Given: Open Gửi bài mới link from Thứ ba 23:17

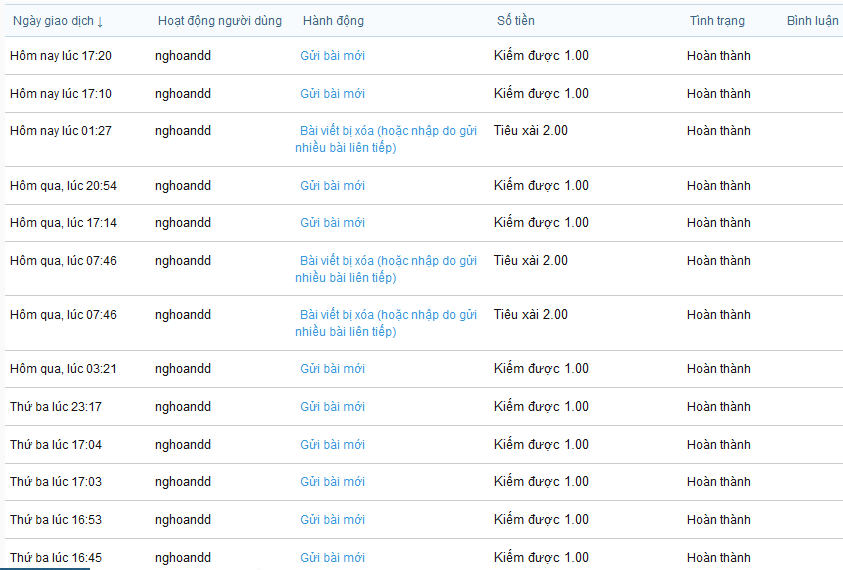Looking at the screenshot, I should pyautogui.click(x=332, y=407).
